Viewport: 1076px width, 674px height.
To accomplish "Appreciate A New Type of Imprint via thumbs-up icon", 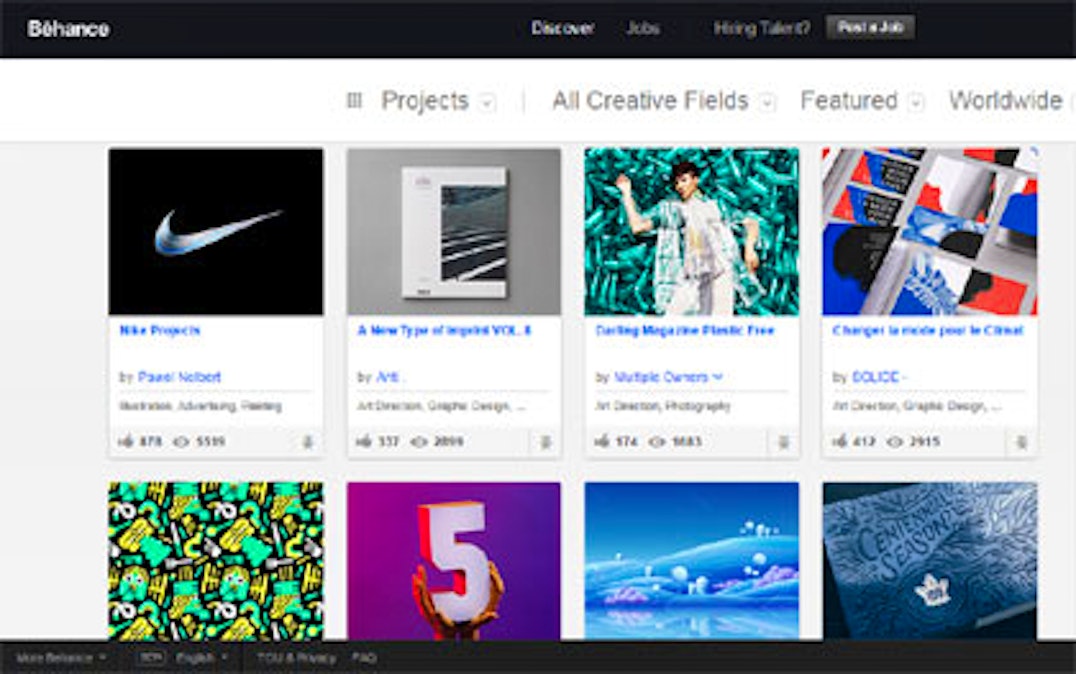I will click(x=364, y=441).
